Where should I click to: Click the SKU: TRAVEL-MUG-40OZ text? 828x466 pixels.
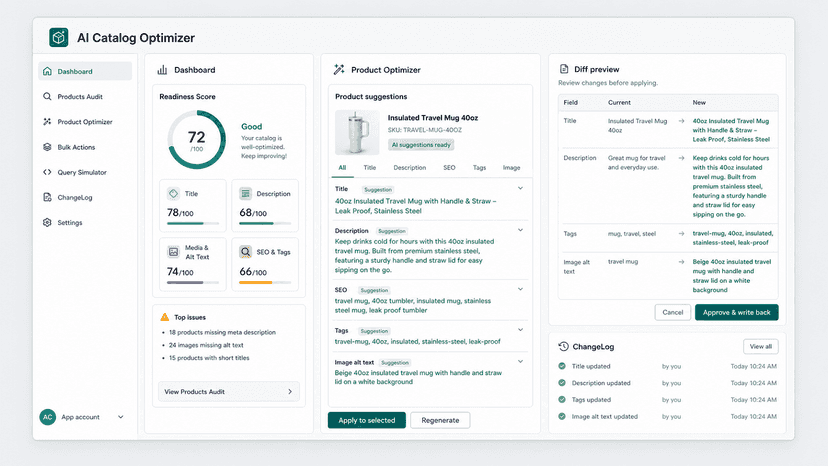tap(425, 130)
